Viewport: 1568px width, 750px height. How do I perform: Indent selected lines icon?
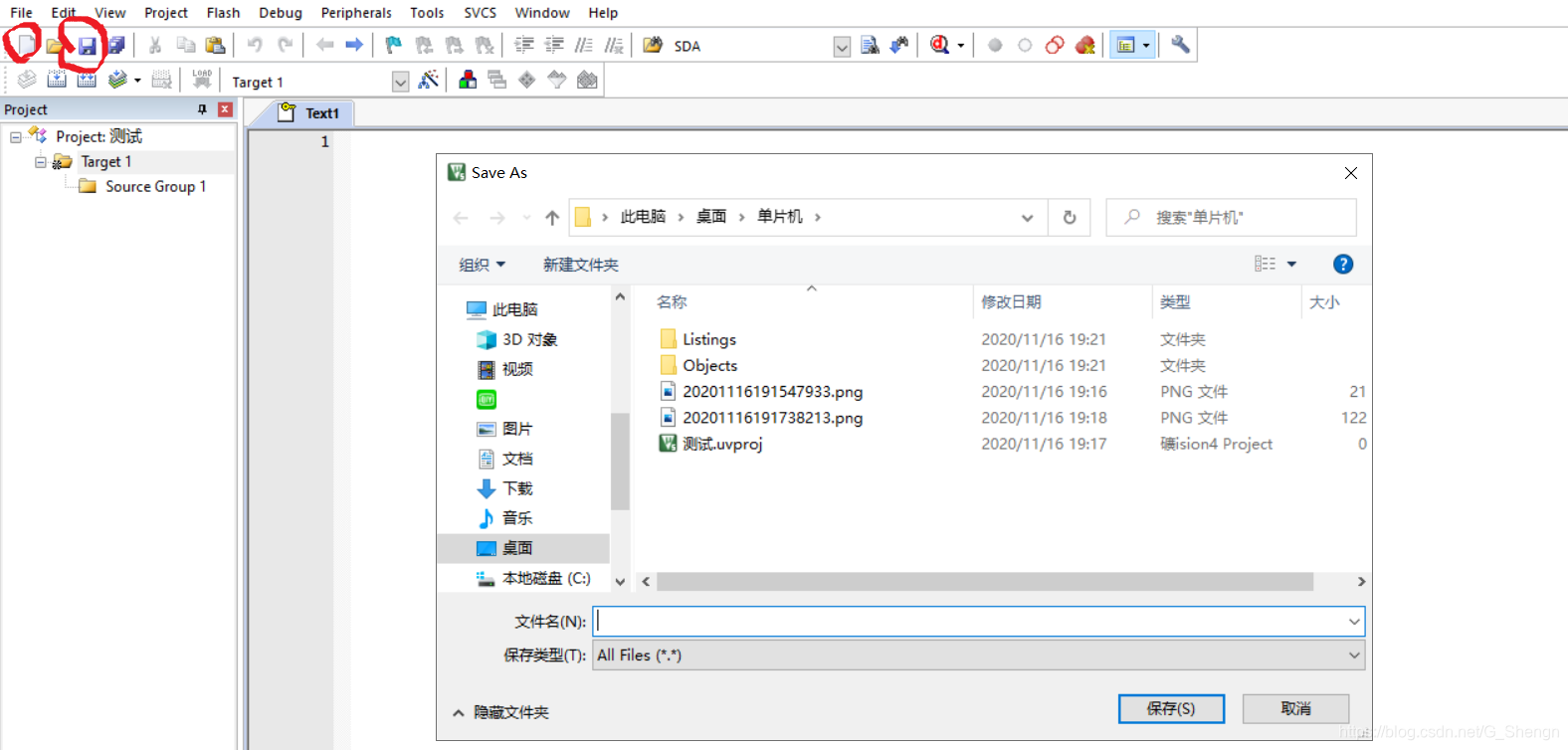click(523, 46)
